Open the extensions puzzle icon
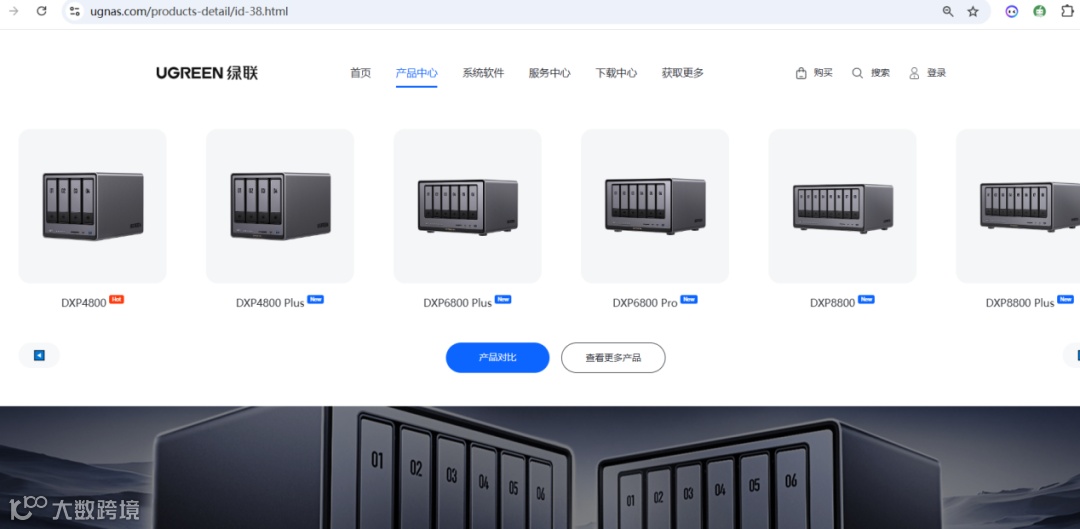1080x529 pixels. [1068, 11]
